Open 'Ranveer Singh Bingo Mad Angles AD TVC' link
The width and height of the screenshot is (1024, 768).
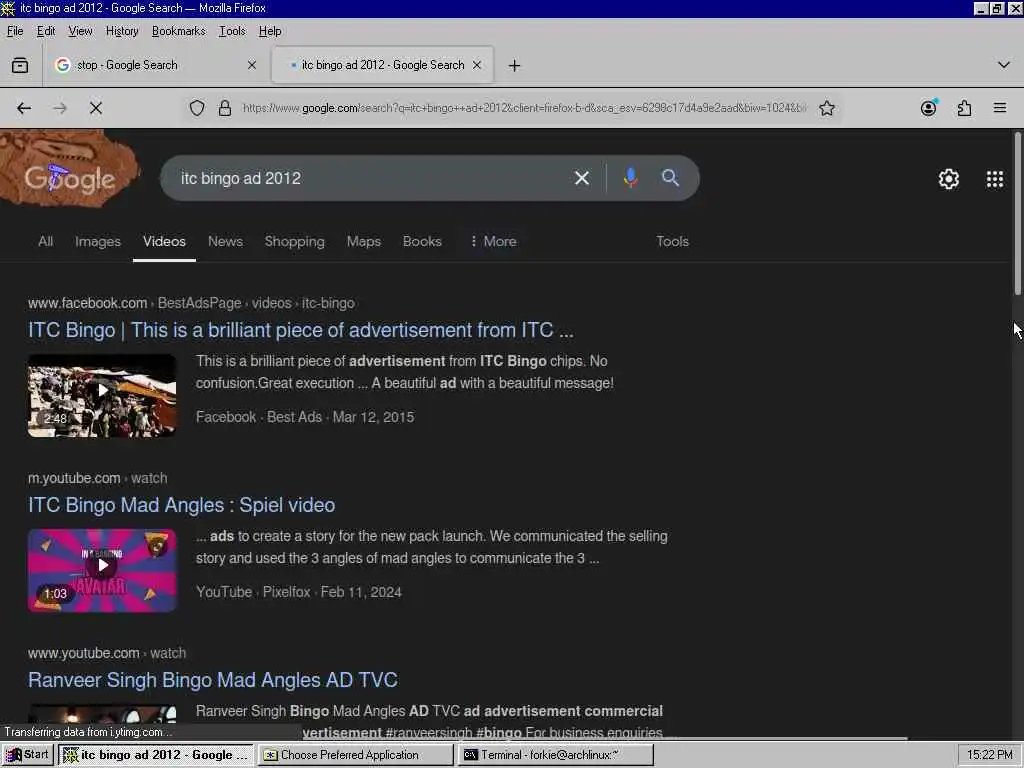[213, 680]
